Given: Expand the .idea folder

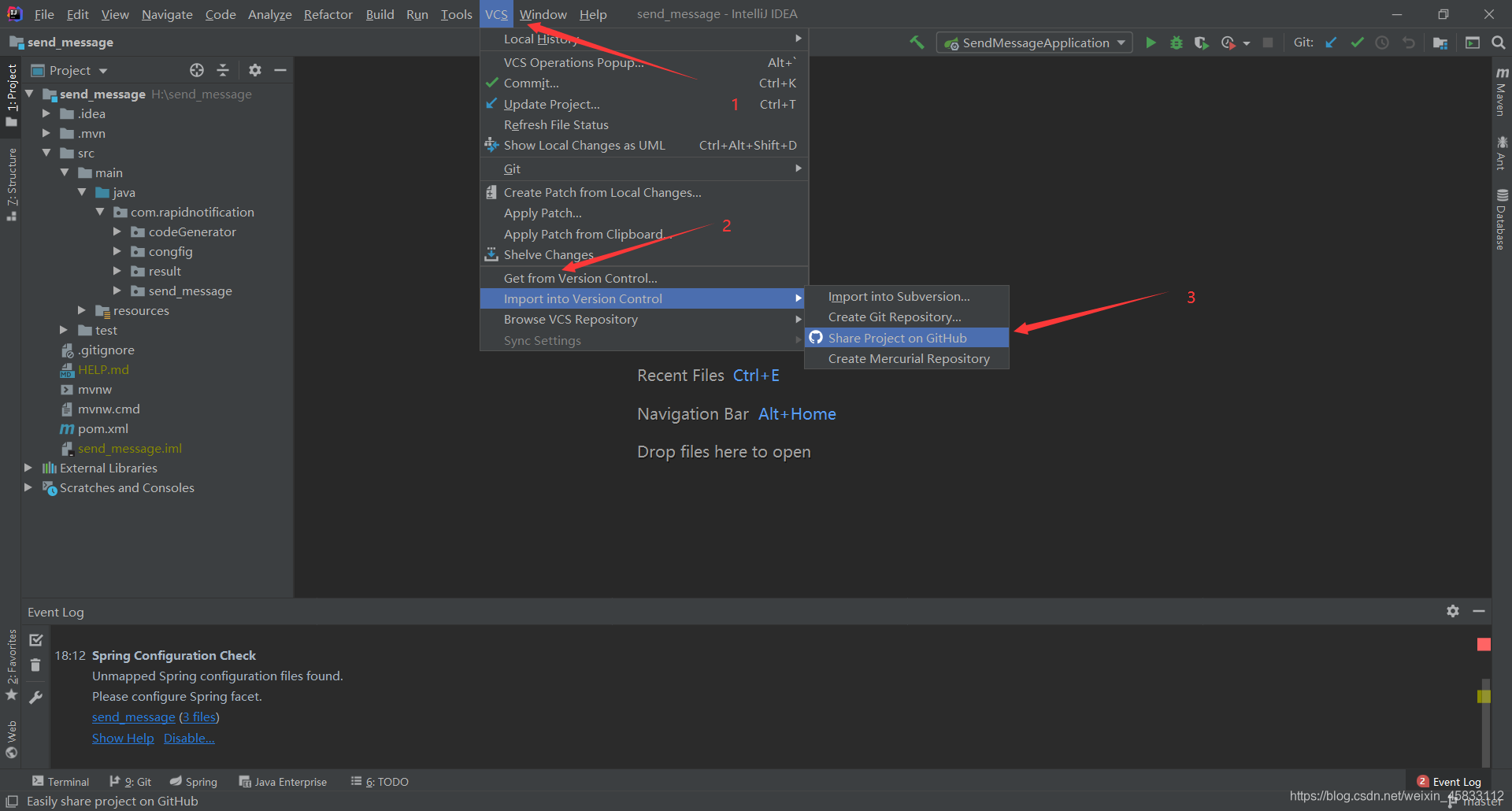Looking at the screenshot, I should pos(46,113).
